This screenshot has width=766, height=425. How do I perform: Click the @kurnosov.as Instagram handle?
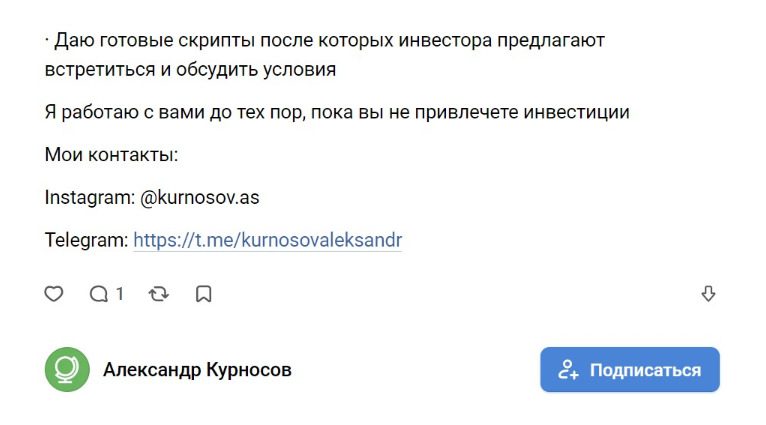pyautogui.click(x=200, y=197)
